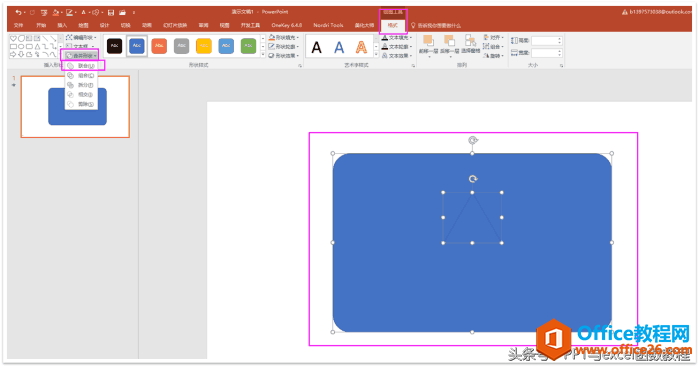The height and width of the screenshot is (367, 699).
Task: Switch to the Nordri Tools tab
Action: coord(328,25)
